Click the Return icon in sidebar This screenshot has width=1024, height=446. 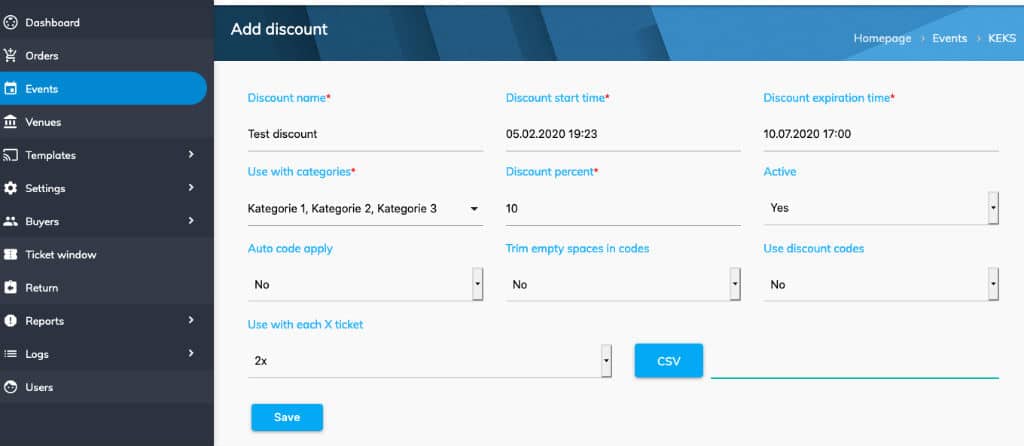[10, 288]
